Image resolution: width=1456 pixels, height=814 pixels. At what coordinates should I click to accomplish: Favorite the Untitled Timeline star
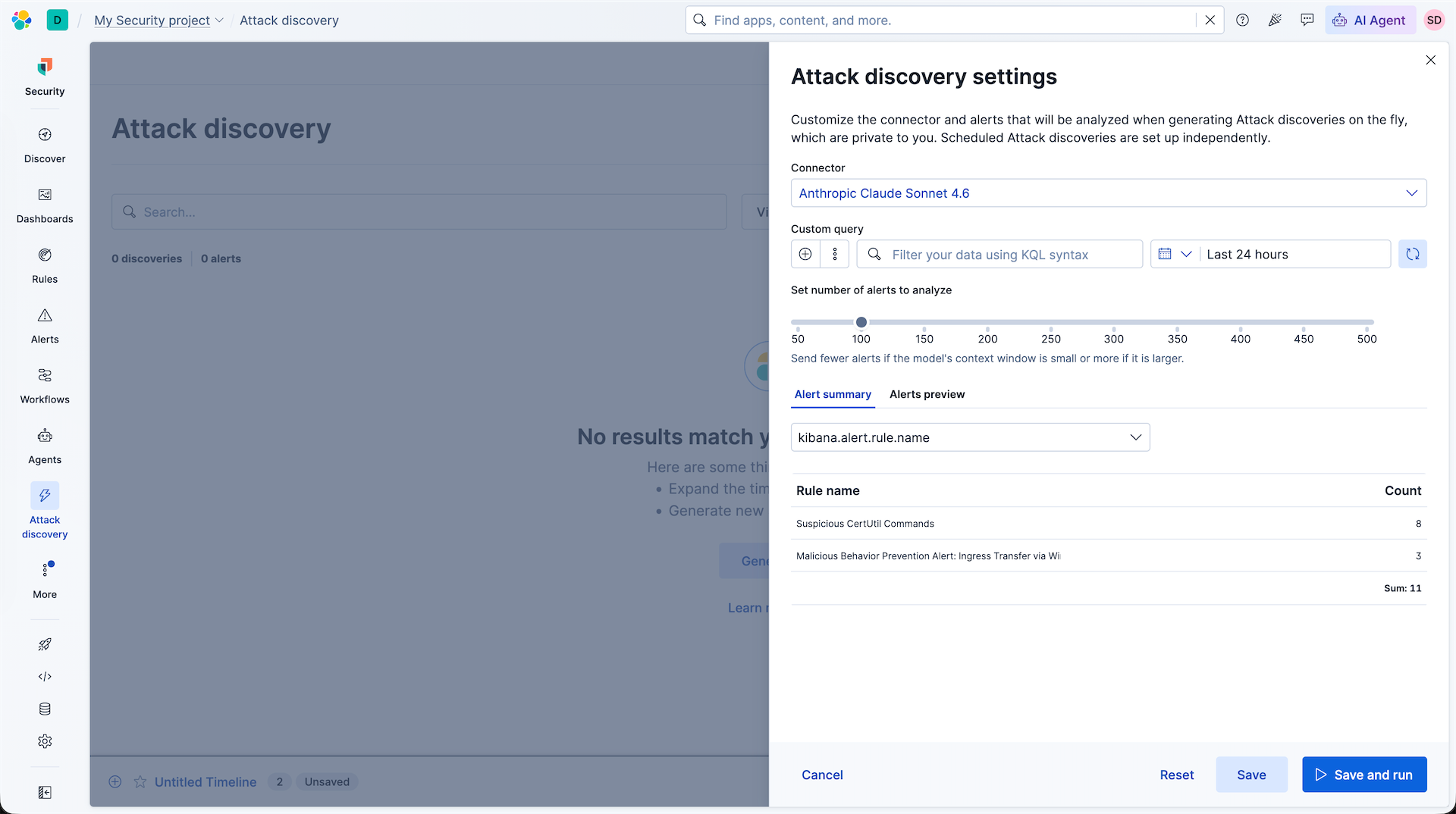pyautogui.click(x=140, y=782)
